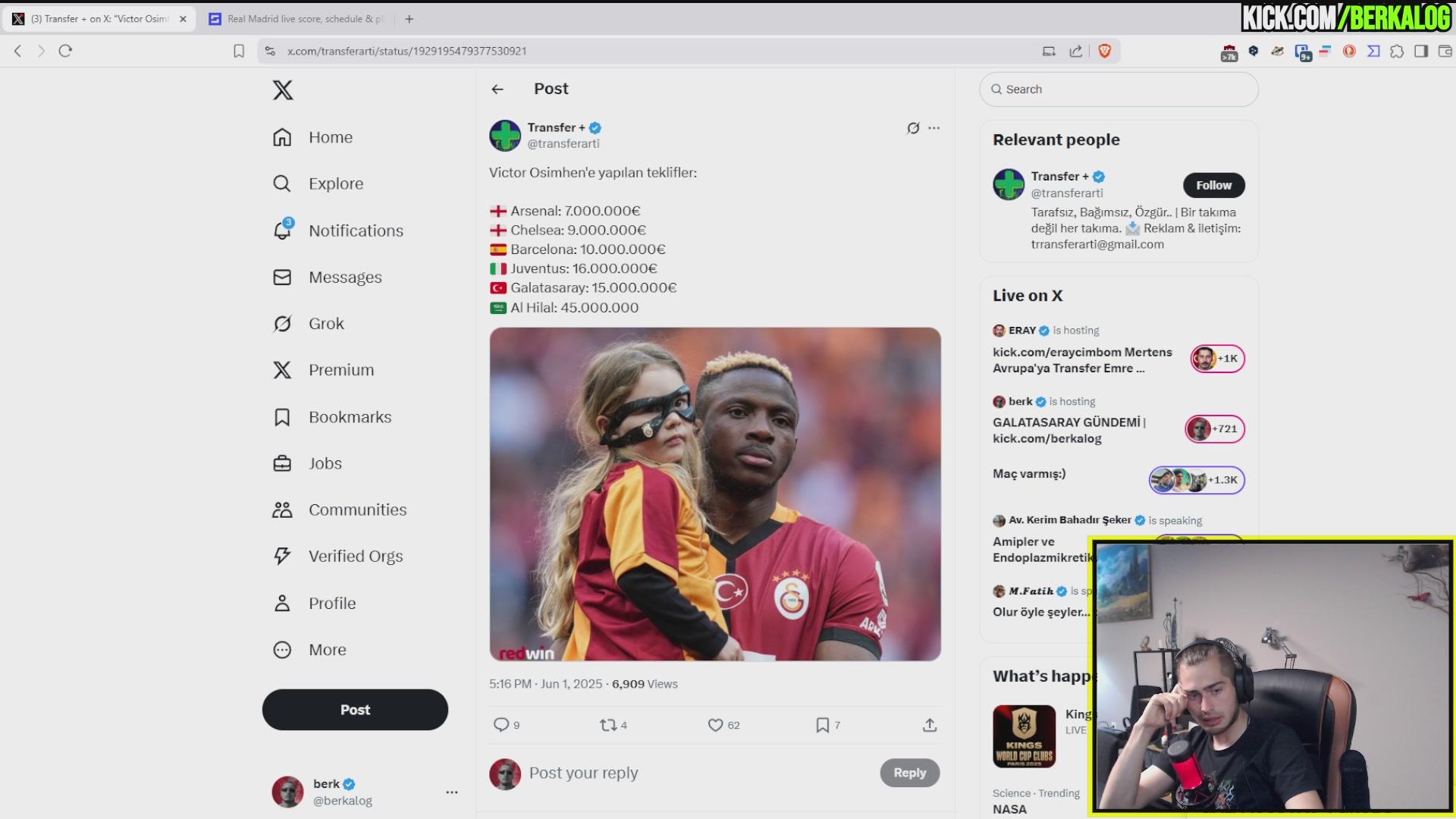
Task: Follow the Transfer + account
Action: pos(1213,185)
